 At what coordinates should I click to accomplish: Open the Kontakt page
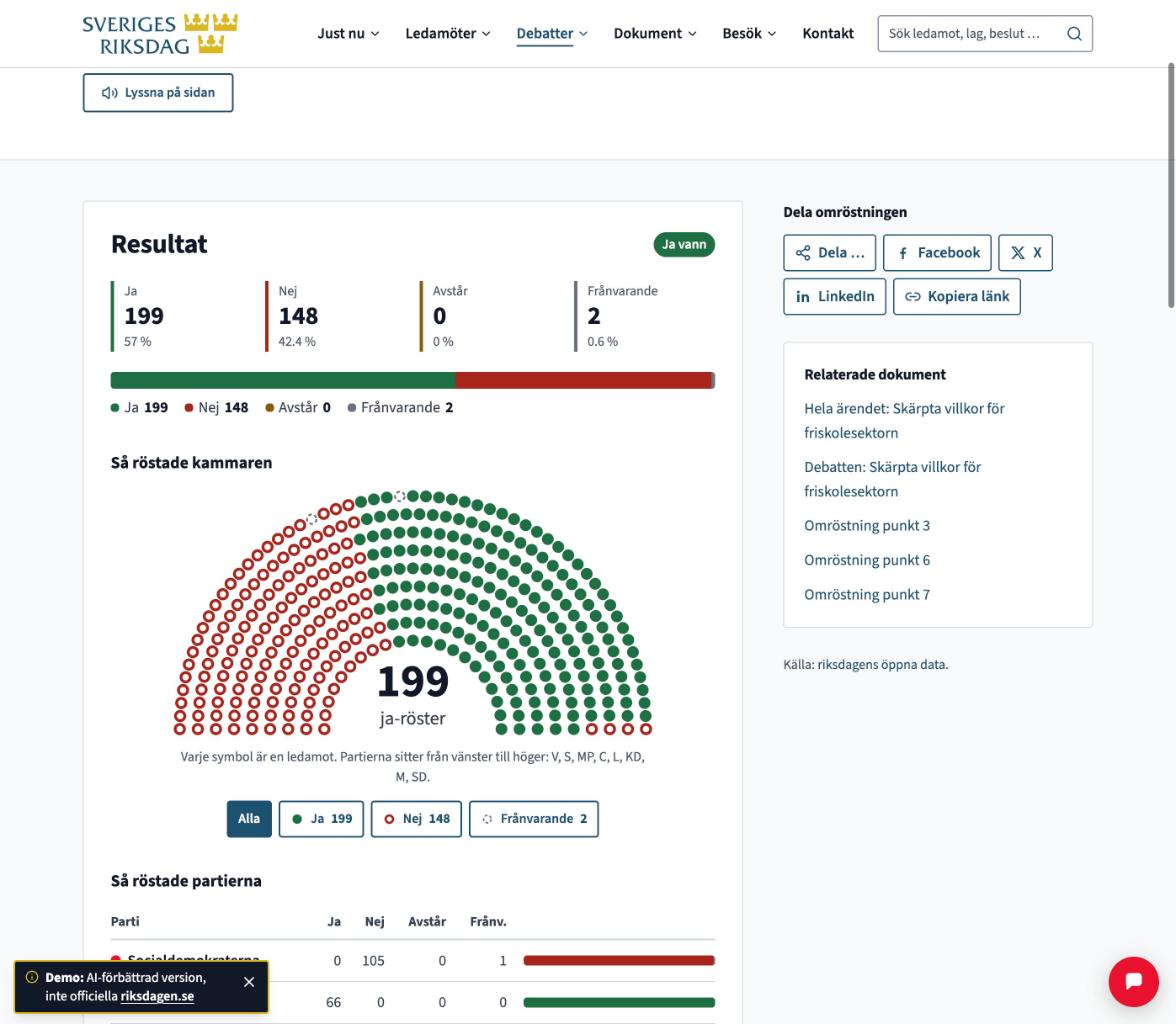pos(828,34)
